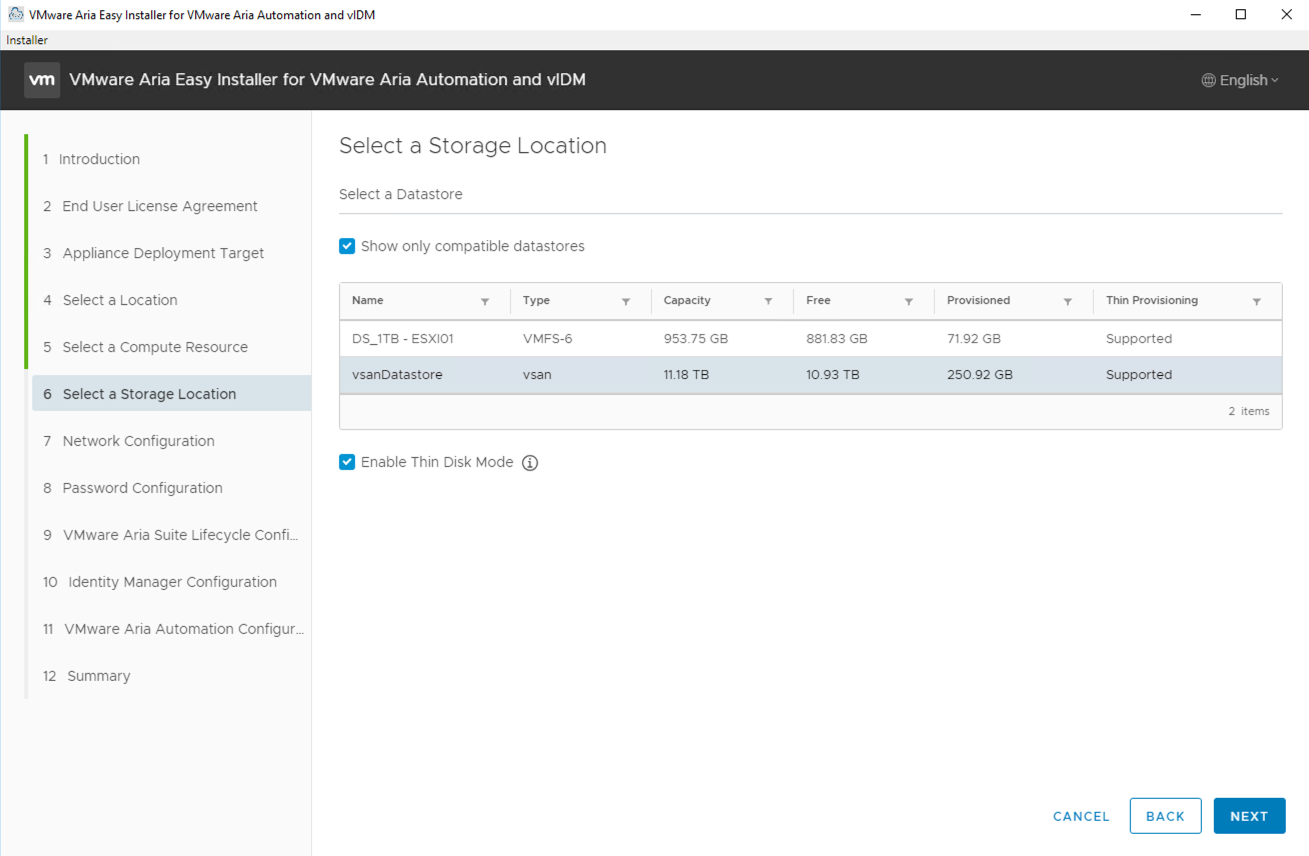Open the Name column filter icon
The width and height of the screenshot is (1309, 856).
[485, 301]
